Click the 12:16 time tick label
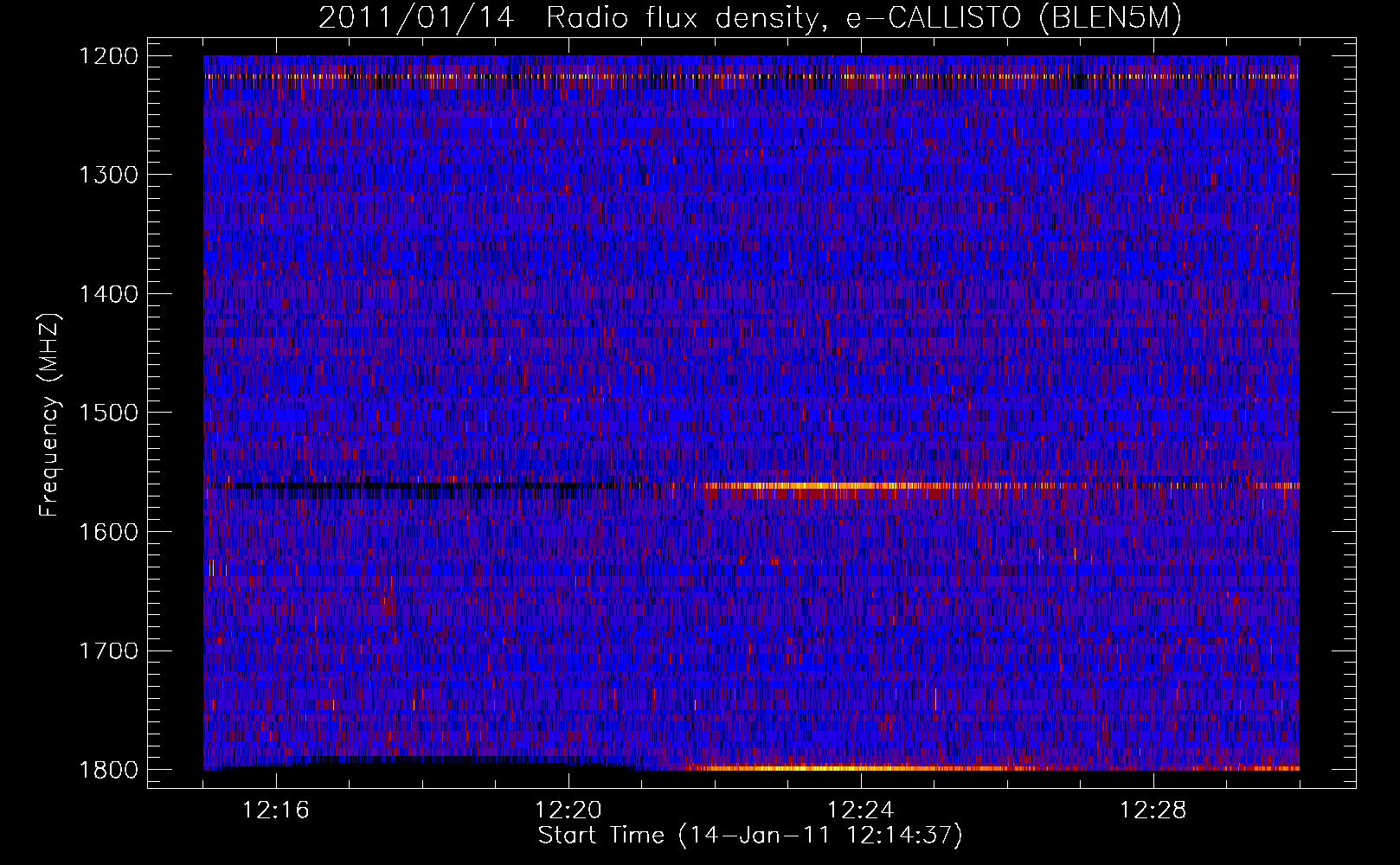The height and width of the screenshot is (865, 1400). [276, 811]
